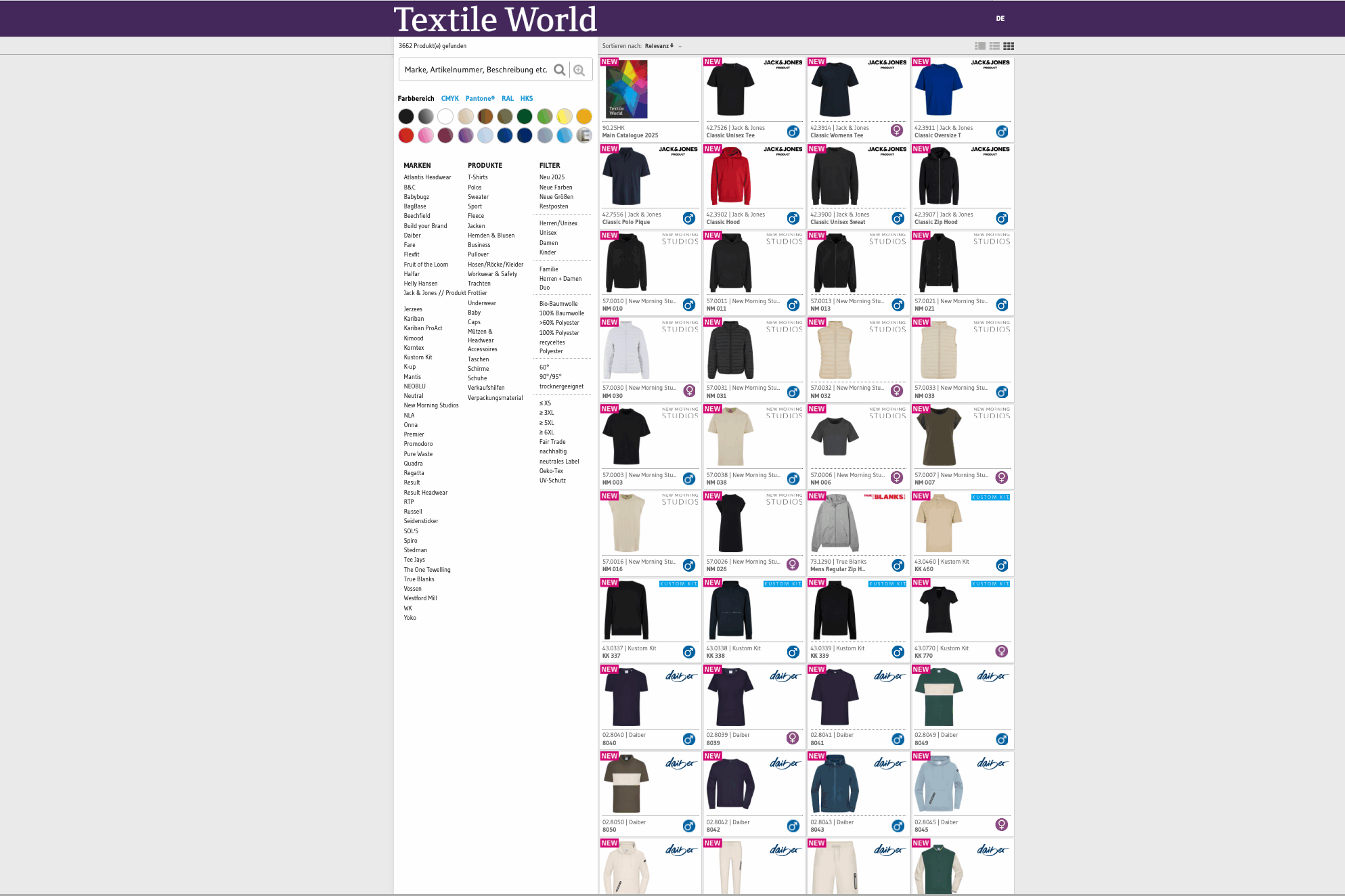The width and height of the screenshot is (1345, 896).
Task: Click male icon on Classic Polo Pique card
Action: click(x=689, y=218)
